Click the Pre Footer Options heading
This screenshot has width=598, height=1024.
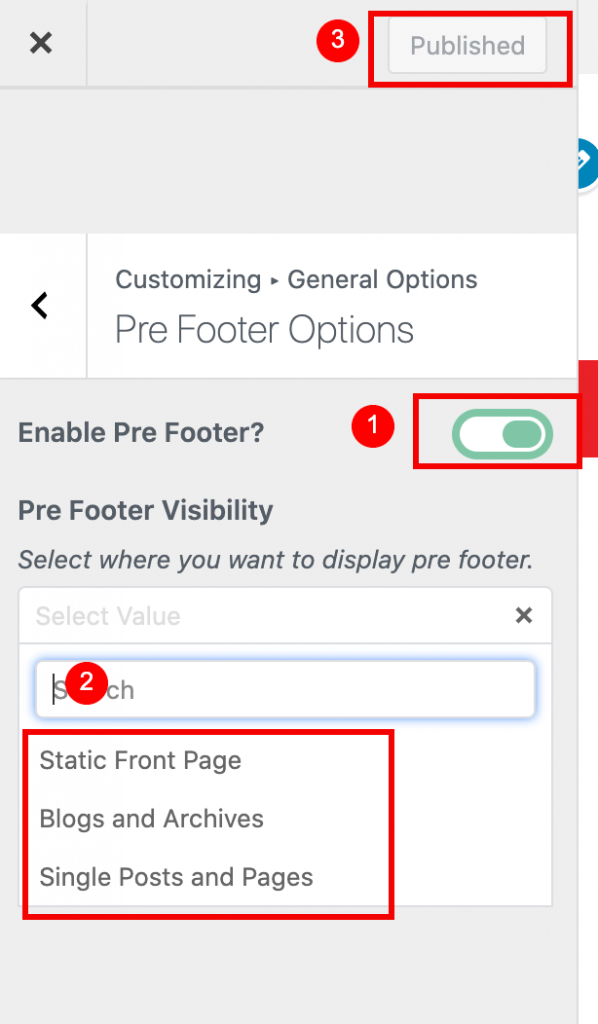[x=264, y=329]
